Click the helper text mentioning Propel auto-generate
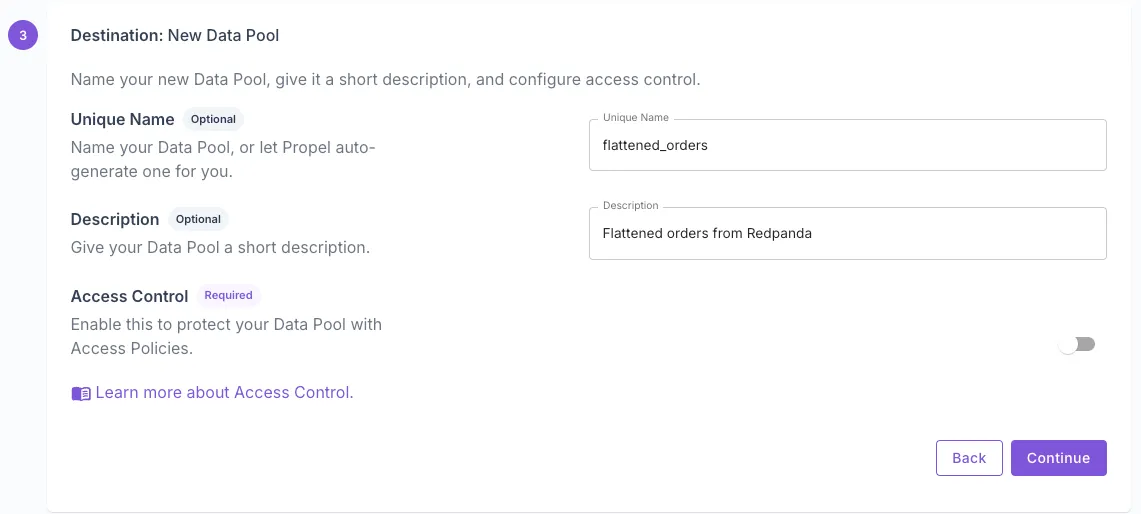The image size is (1141, 514). click(223, 159)
